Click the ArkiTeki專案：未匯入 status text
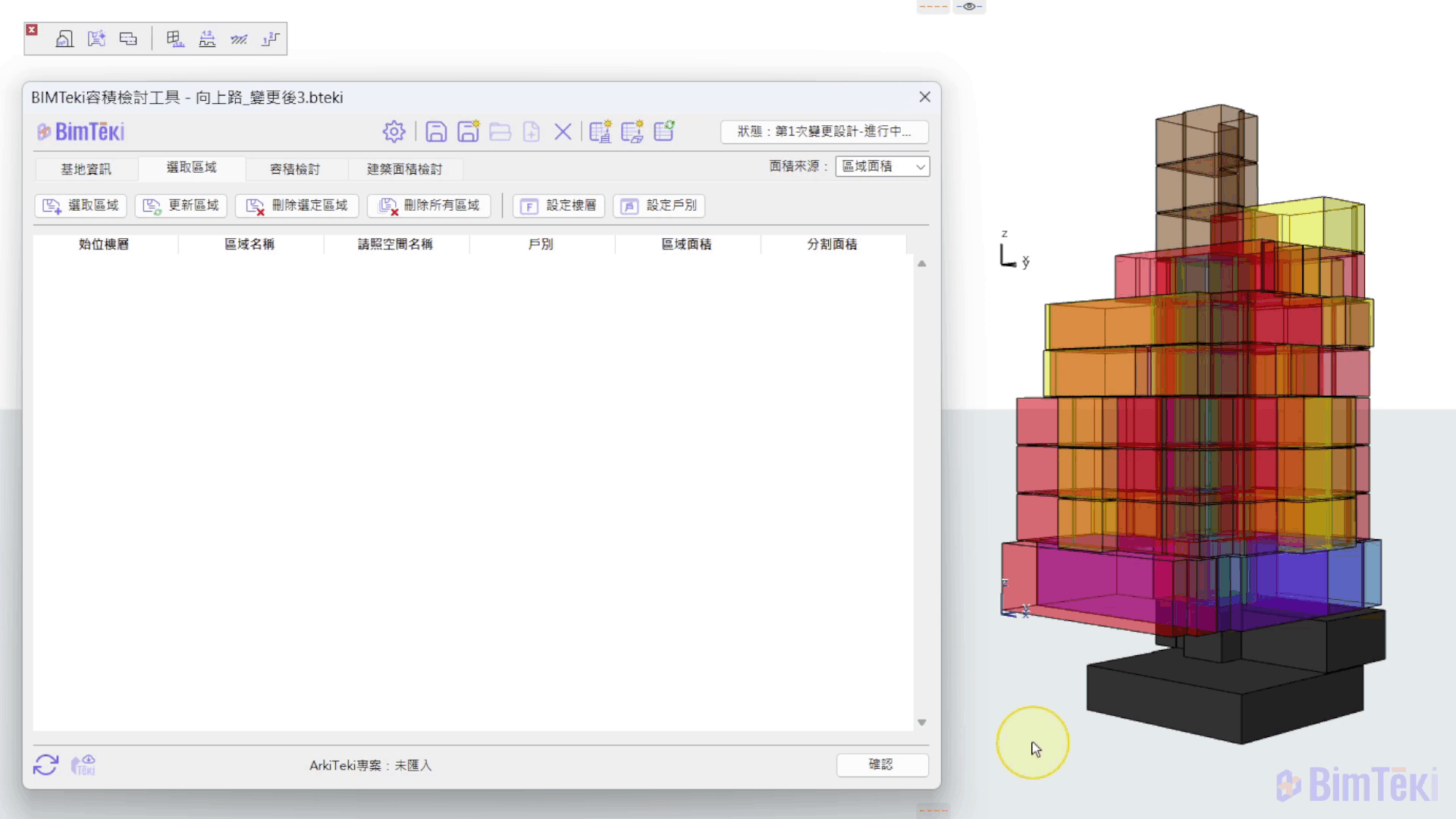The width and height of the screenshot is (1456, 819). tap(371, 766)
